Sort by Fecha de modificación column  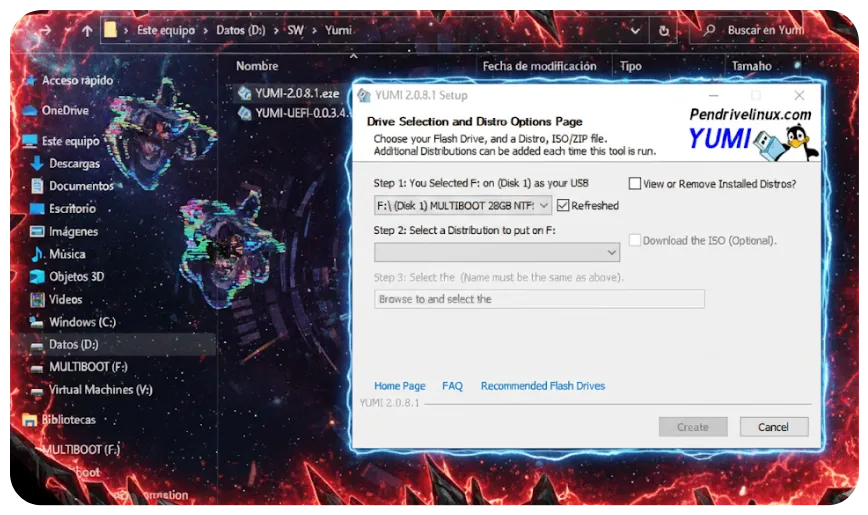(x=539, y=66)
